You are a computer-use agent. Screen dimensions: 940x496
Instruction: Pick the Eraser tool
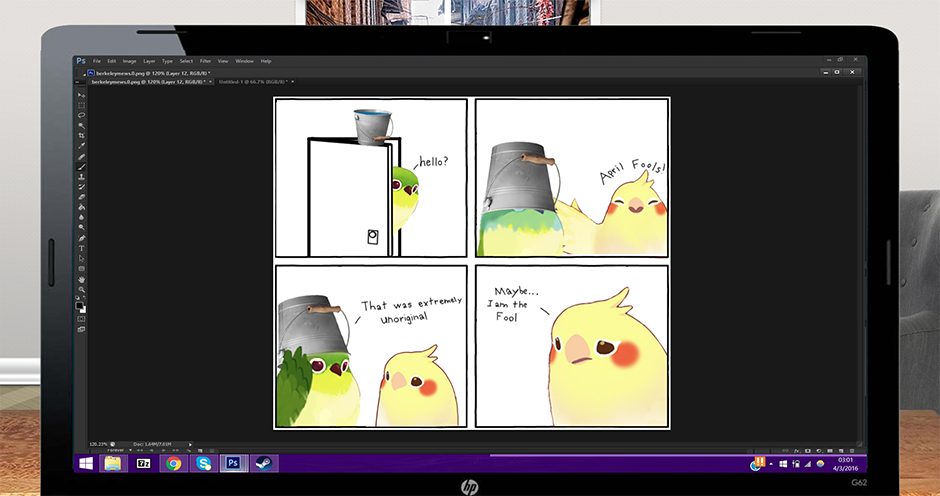coord(82,196)
